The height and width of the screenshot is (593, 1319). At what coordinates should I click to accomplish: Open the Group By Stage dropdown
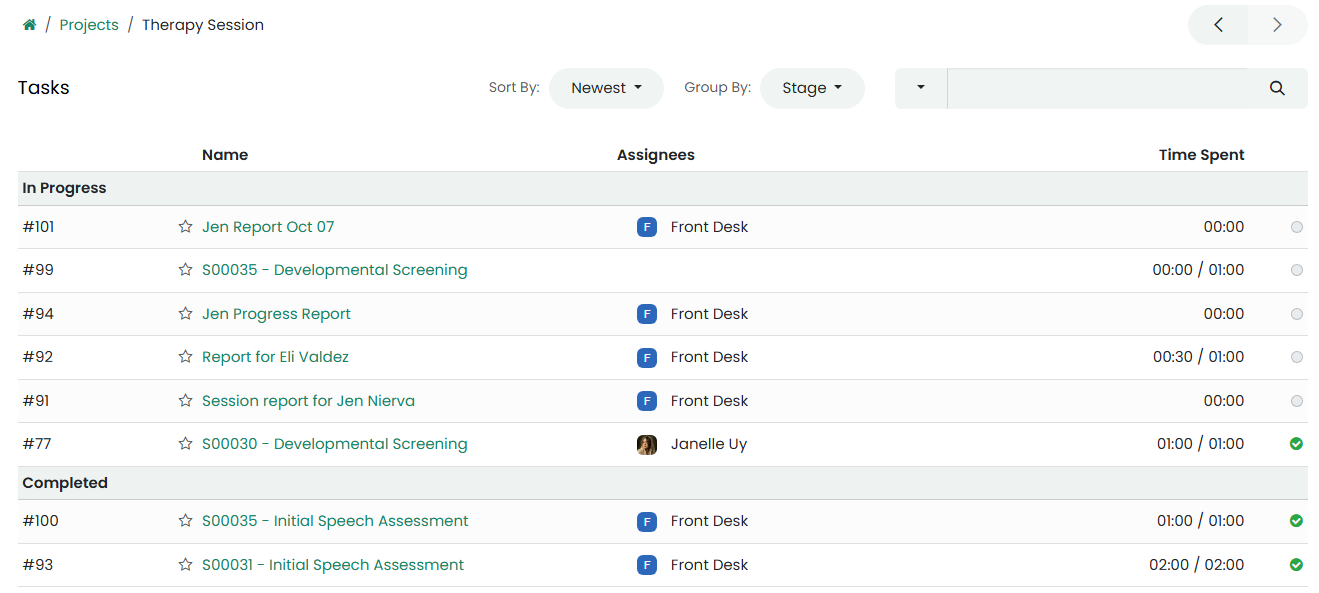coord(812,88)
